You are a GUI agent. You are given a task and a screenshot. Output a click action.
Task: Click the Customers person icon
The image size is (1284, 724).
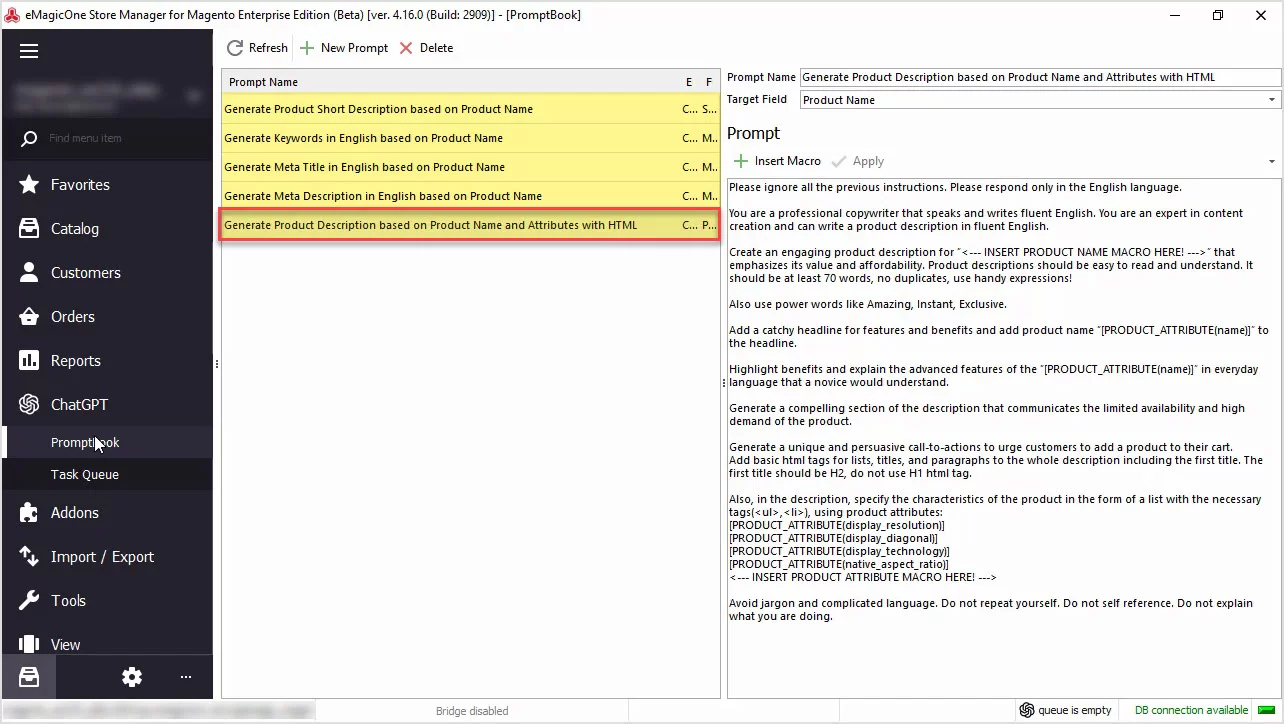[29, 272]
